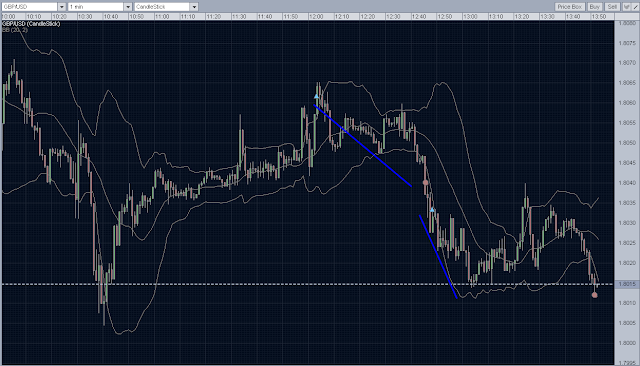This screenshot has height=366, width=640.
Task: Click the Price Box button
Action: tap(570, 7)
